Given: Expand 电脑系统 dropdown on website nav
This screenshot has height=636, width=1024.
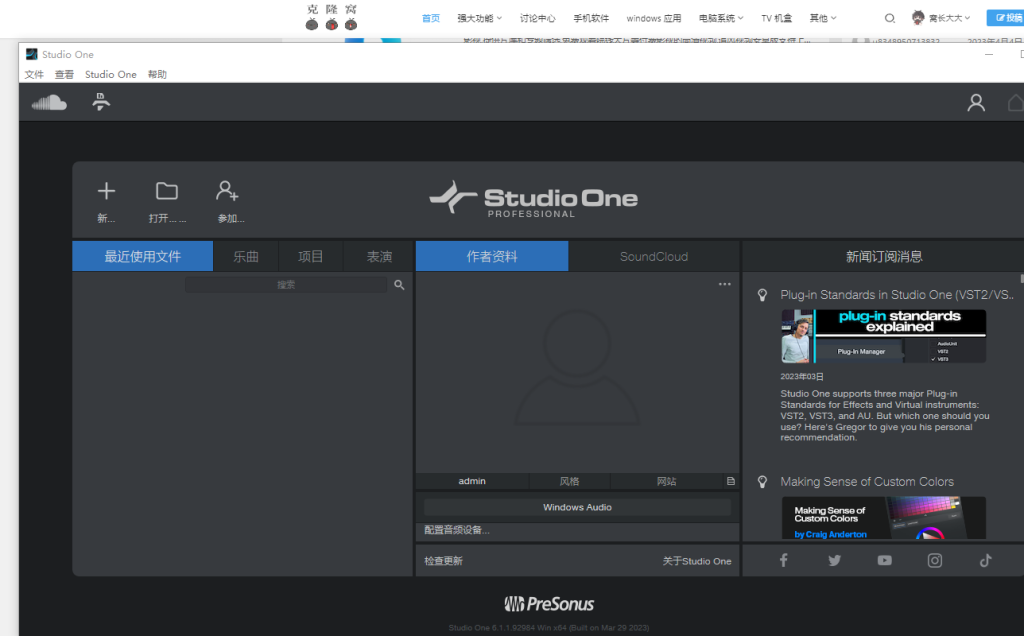Looking at the screenshot, I should tap(720, 18).
